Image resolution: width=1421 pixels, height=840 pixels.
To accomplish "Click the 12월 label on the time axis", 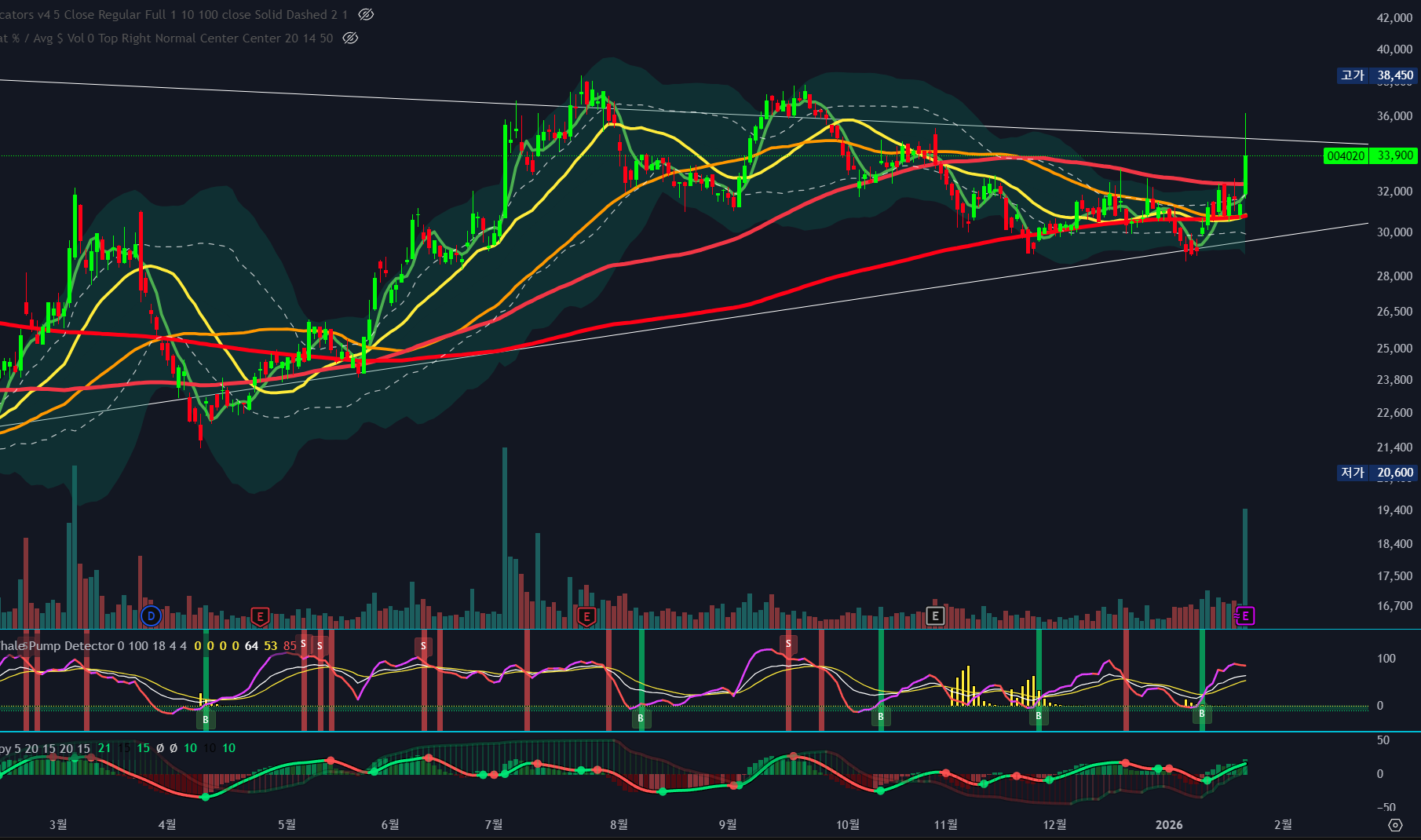I will [1055, 824].
